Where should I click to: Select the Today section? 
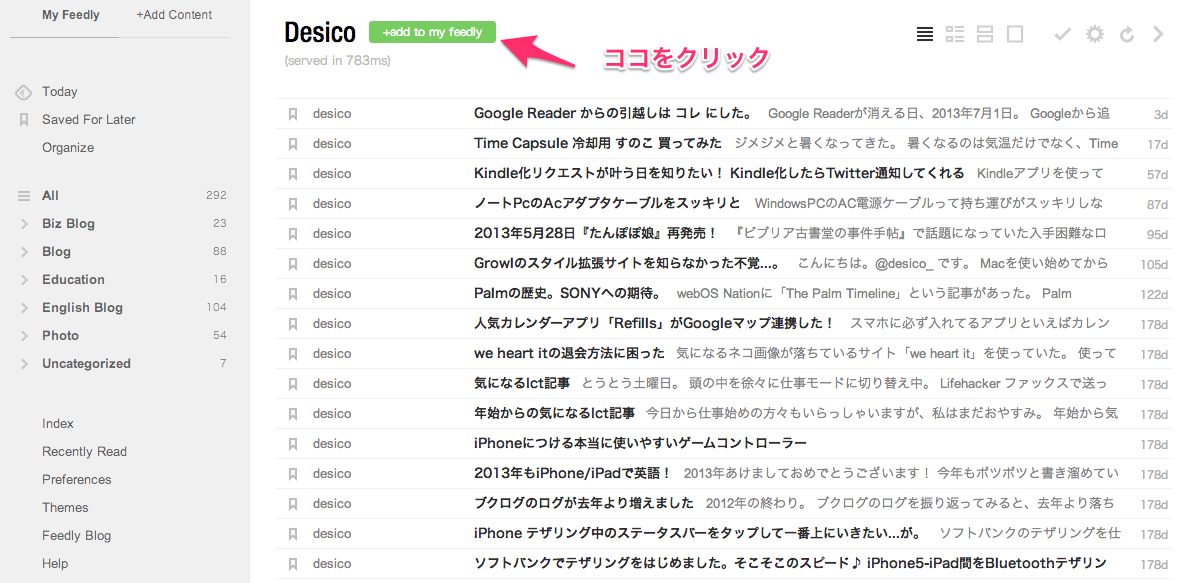coord(62,91)
